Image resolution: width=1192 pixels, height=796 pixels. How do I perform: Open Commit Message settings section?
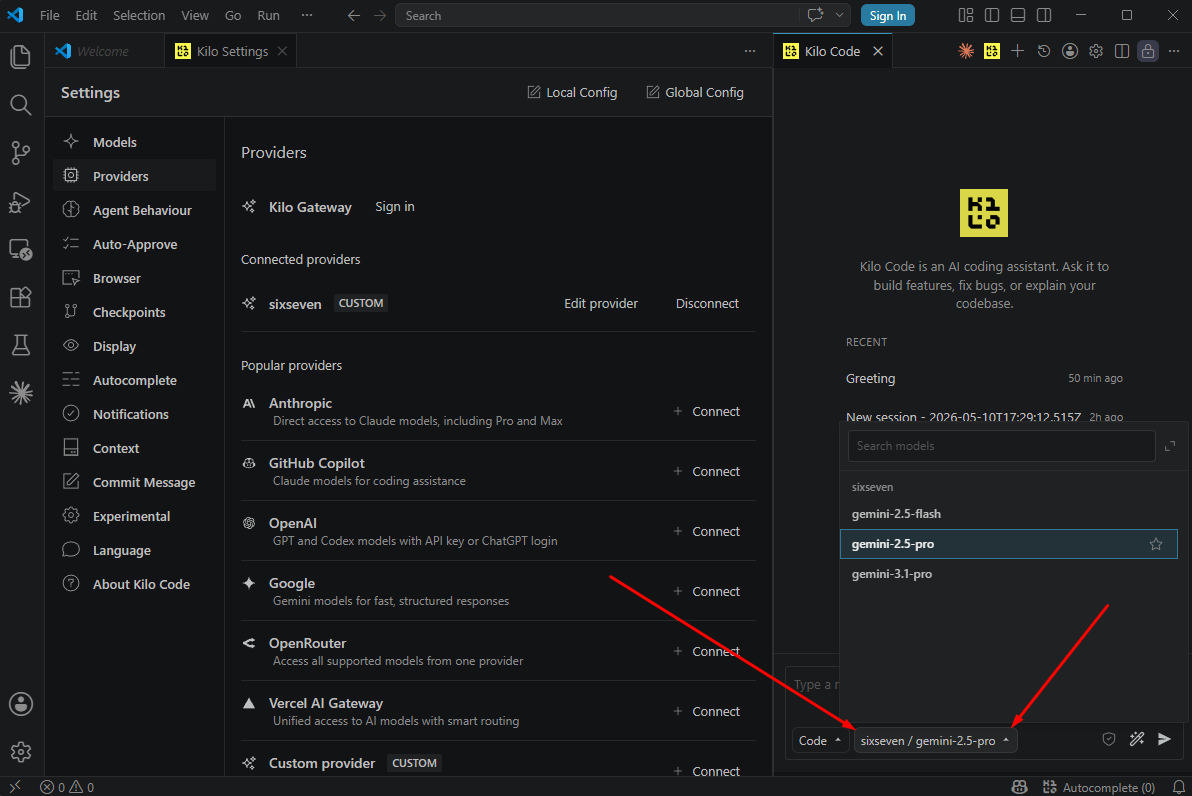135,482
